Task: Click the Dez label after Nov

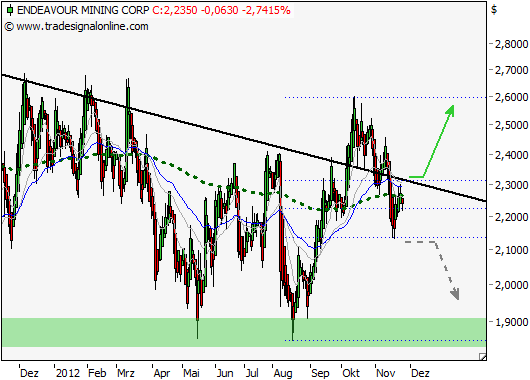Action: (x=420, y=373)
